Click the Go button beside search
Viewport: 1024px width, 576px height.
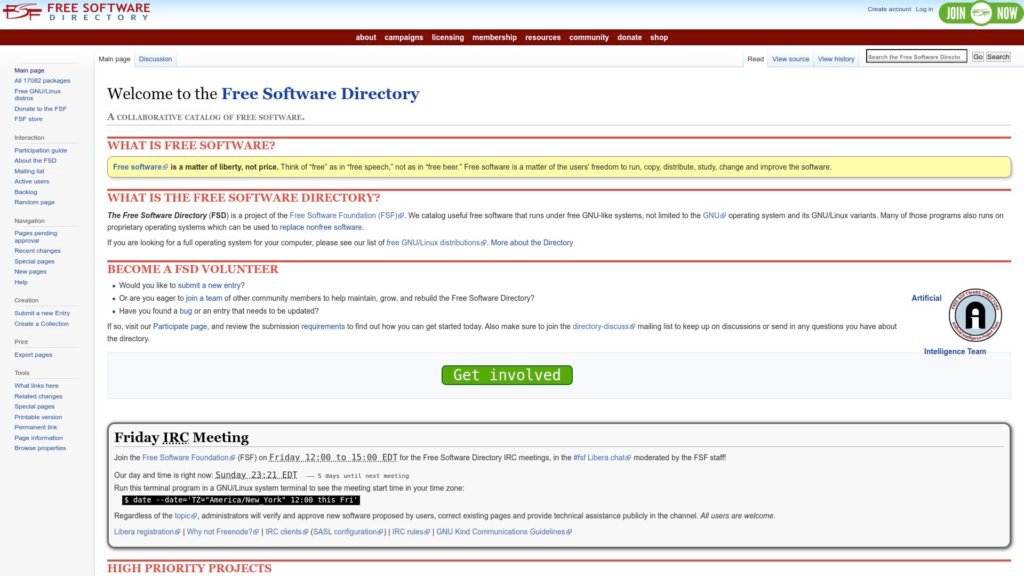(x=978, y=57)
